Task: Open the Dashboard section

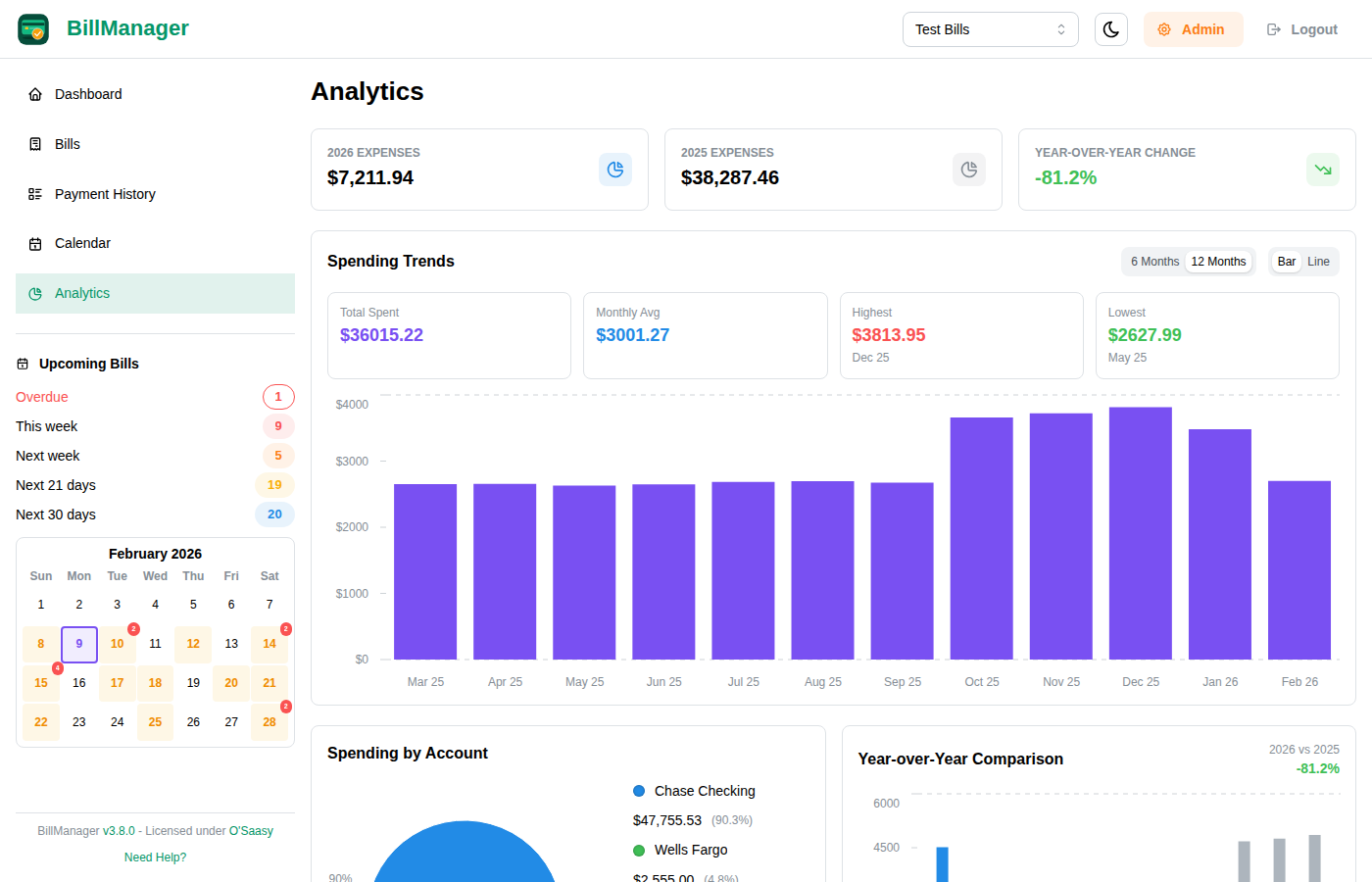Action: pos(88,94)
